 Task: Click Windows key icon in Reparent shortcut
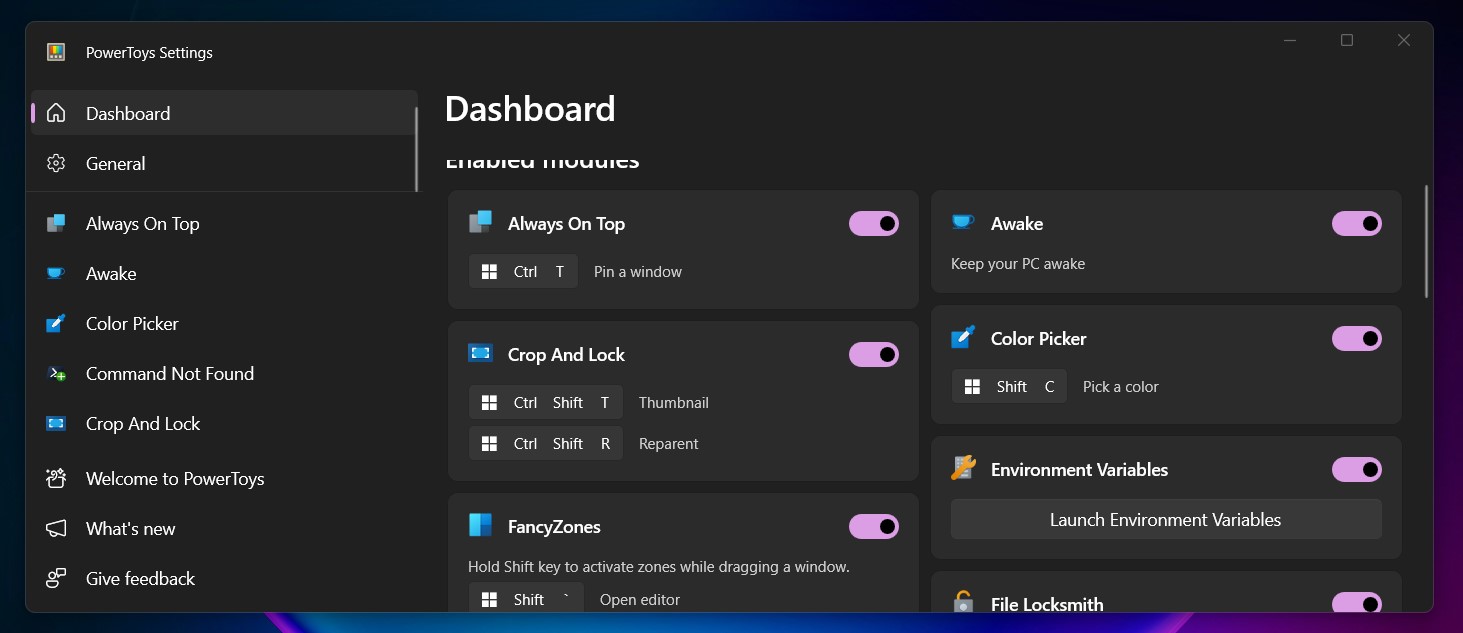coord(489,444)
